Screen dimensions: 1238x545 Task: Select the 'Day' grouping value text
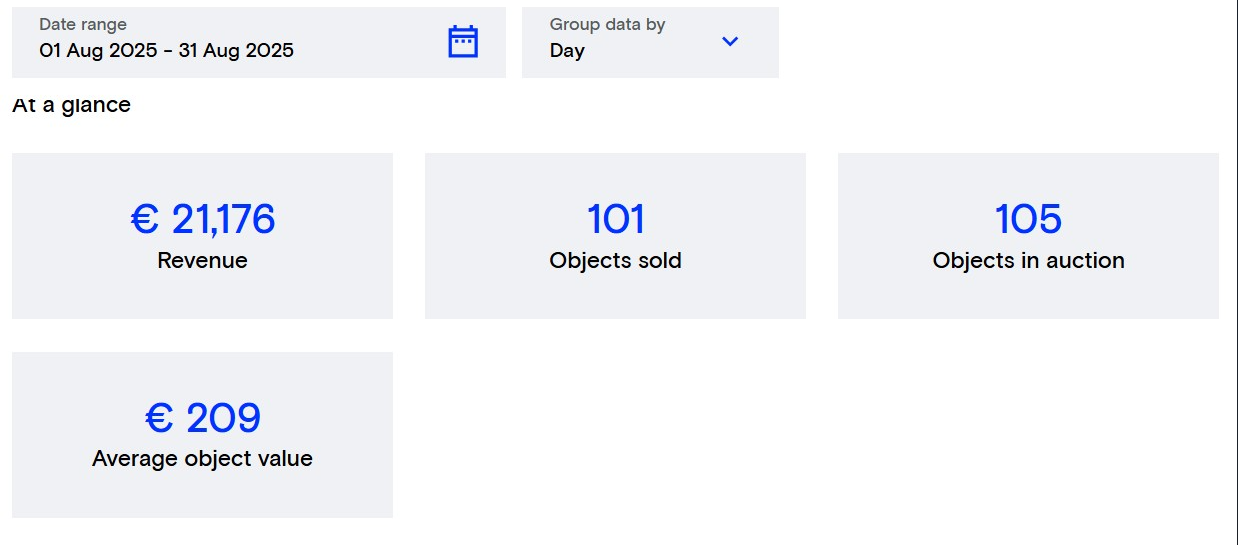[567, 51]
